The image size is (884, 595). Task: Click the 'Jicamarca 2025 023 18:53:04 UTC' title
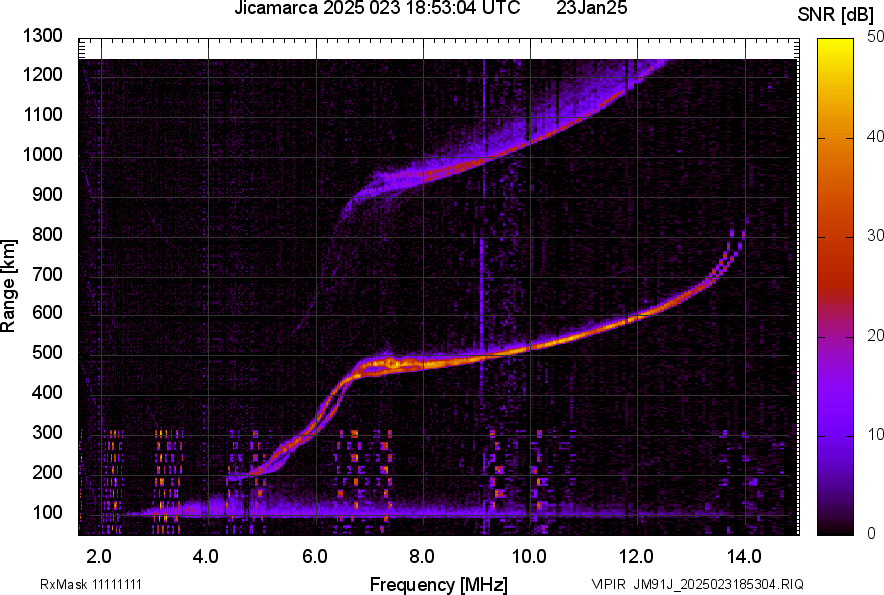[x=377, y=8]
